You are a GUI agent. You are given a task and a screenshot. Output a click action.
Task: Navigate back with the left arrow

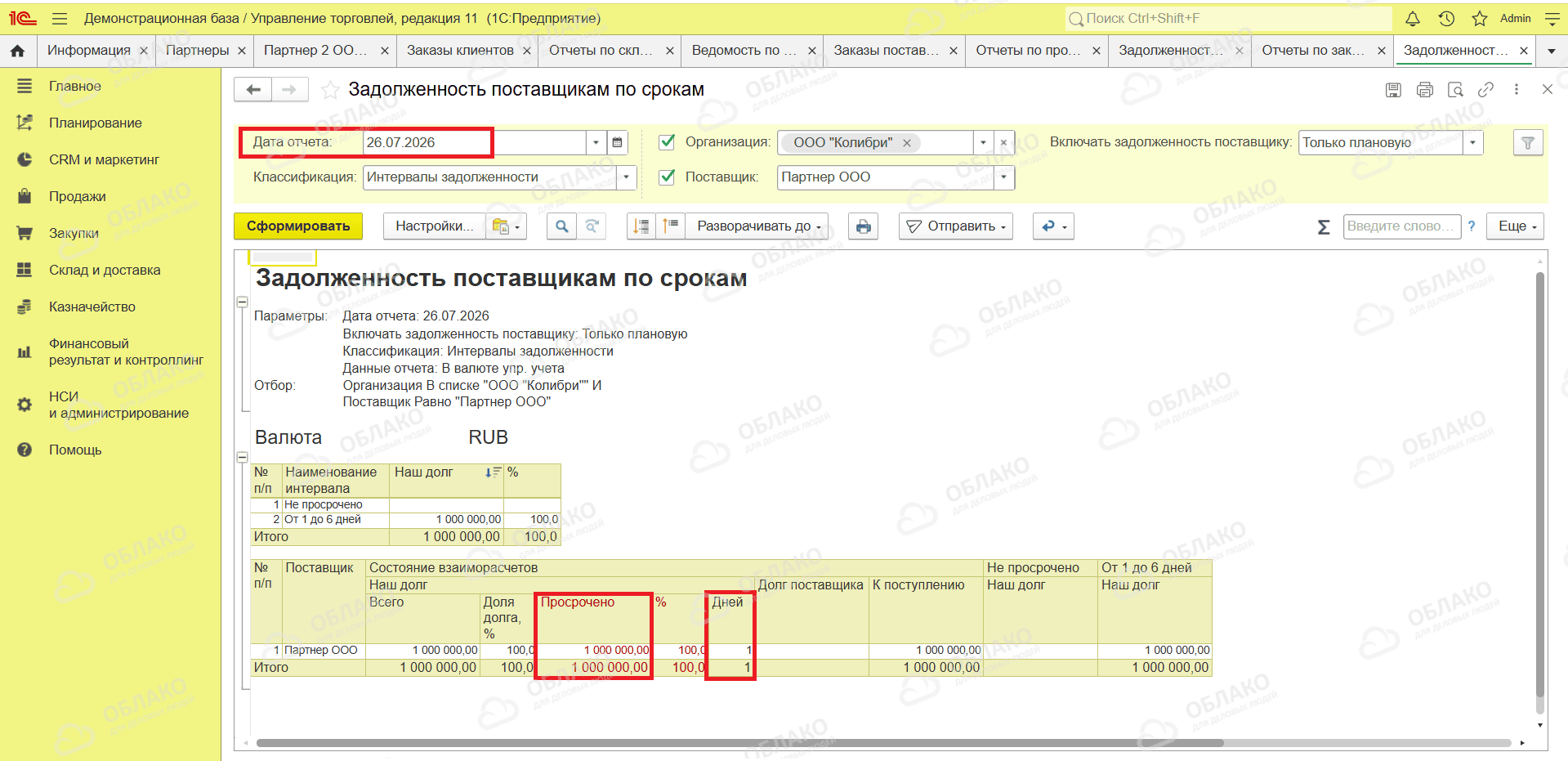click(x=253, y=89)
